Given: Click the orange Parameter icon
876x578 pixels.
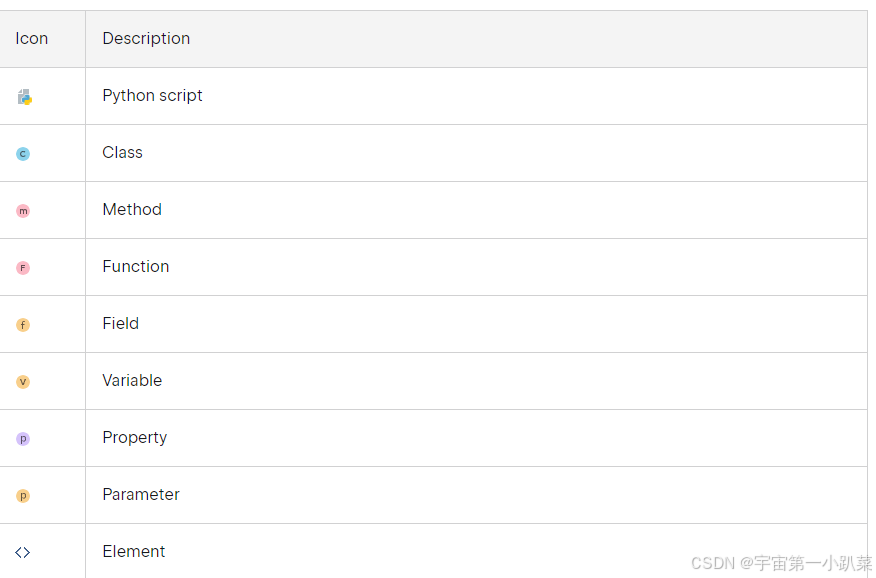Looking at the screenshot, I should (23, 495).
